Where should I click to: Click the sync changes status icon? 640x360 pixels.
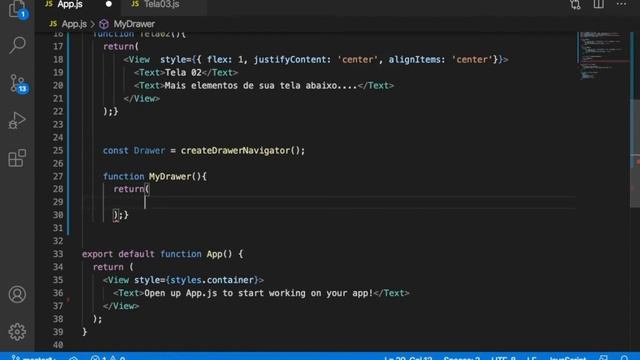[73, 358]
